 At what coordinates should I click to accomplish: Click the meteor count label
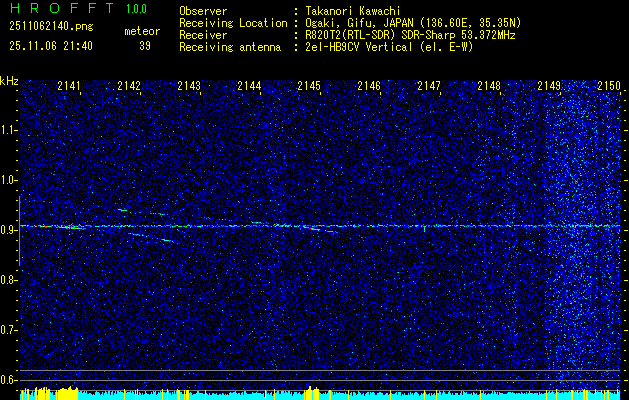click(142, 31)
